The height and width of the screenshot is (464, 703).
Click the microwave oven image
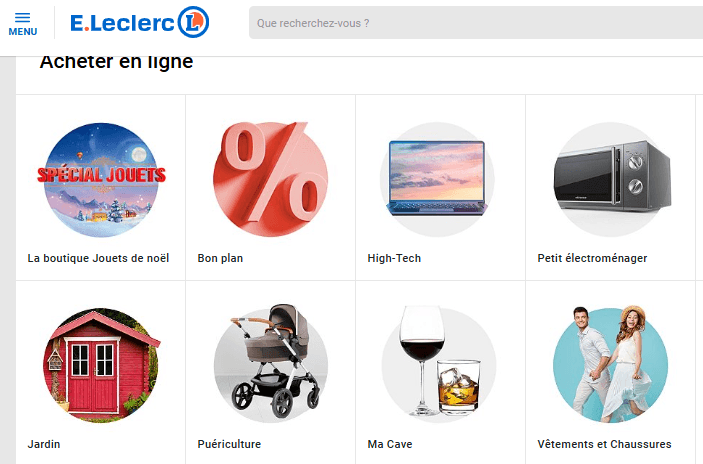tap(612, 179)
